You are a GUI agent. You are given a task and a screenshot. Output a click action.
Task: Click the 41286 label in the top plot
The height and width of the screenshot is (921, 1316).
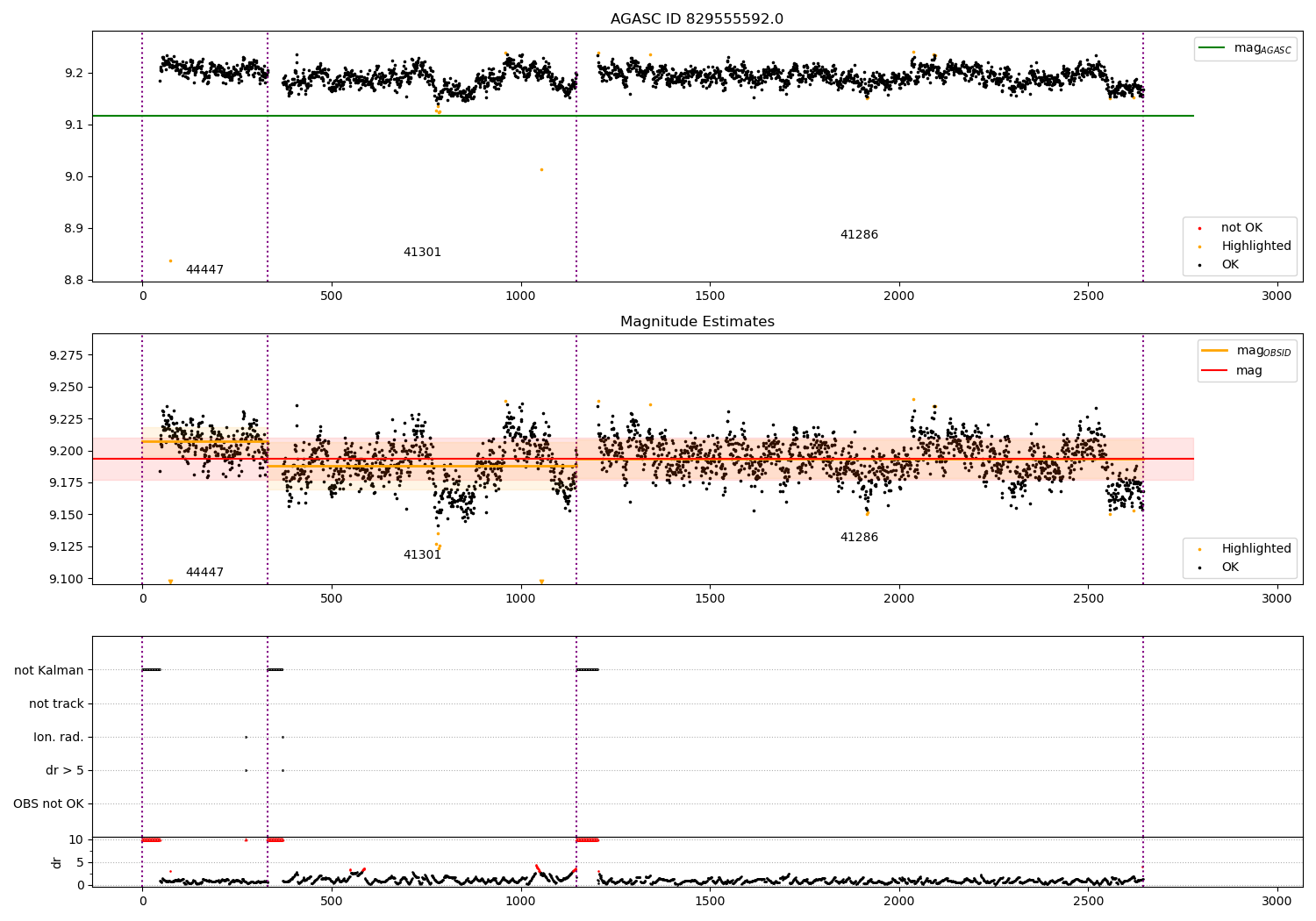coord(859,235)
